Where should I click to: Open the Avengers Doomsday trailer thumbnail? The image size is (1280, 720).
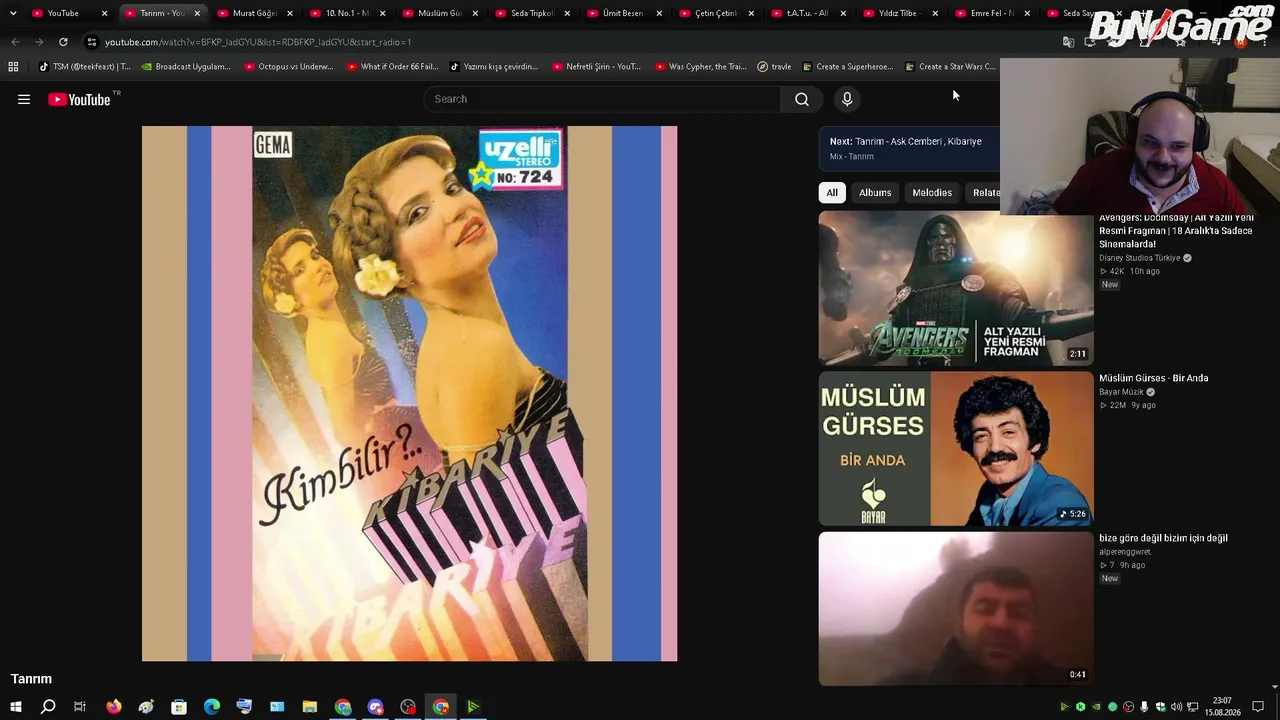(956, 288)
